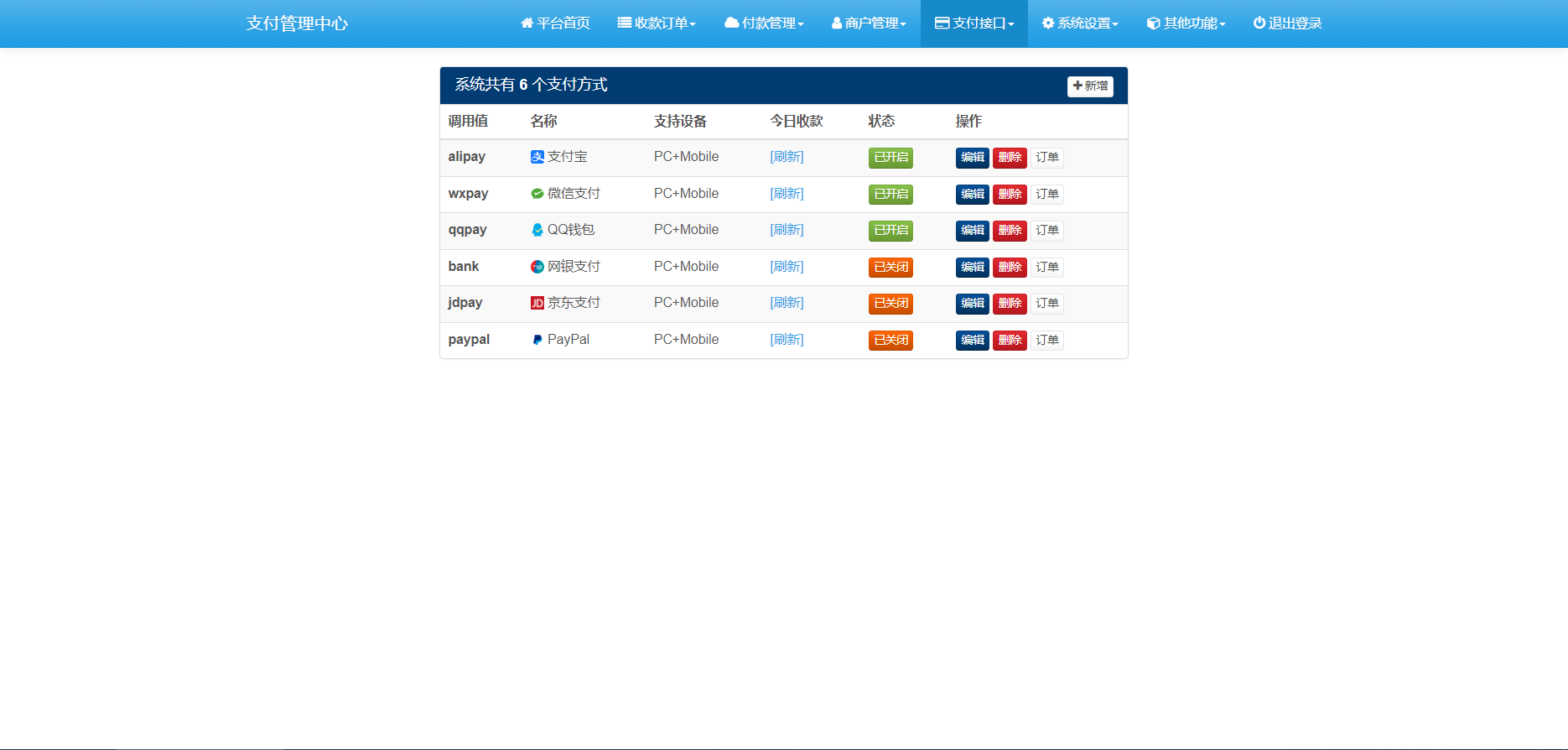This screenshot has height=750, width=1568.
Task: Toggle the jdpay 已关闭 status
Action: click(890, 304)
